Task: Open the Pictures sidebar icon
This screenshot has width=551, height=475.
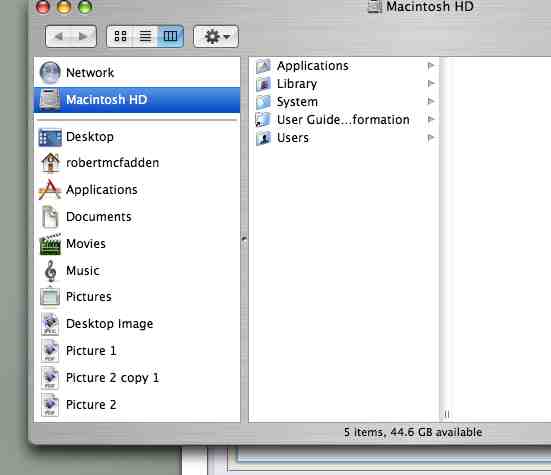Action: coord(50,297)
